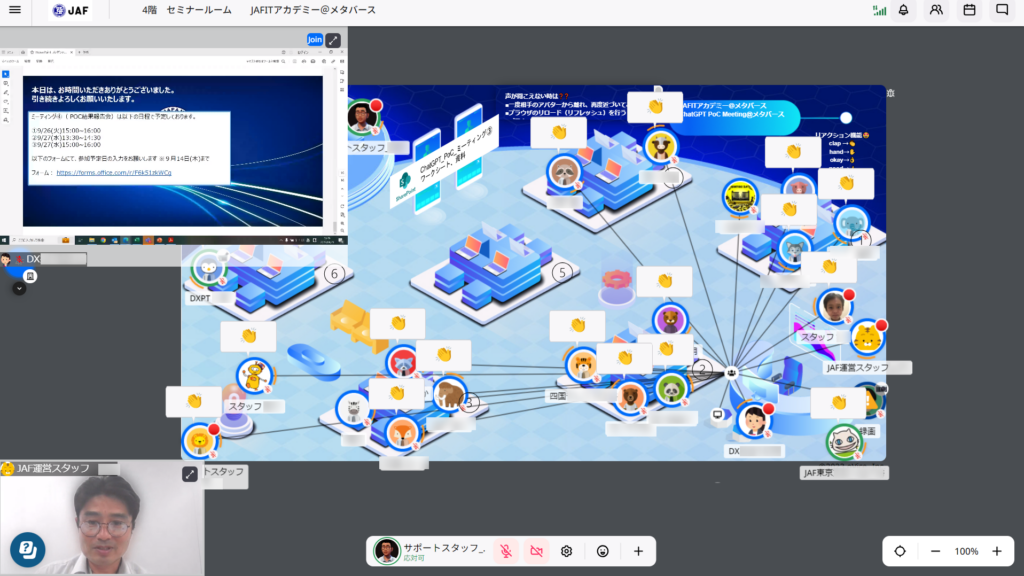This screenshot has height=576, width=1024.
Task: Open the settings gear in bottom toolbar
Action: click(566, 551)
